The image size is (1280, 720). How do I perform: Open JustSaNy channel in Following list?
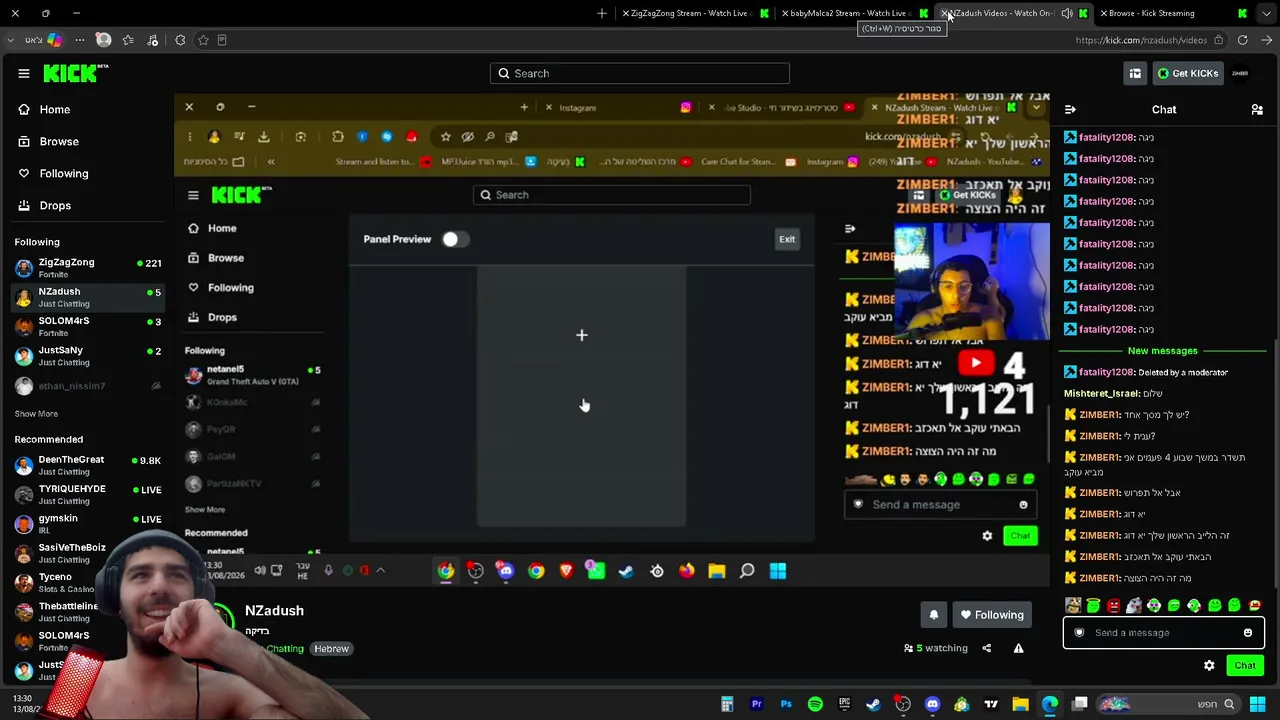[88, 356]
